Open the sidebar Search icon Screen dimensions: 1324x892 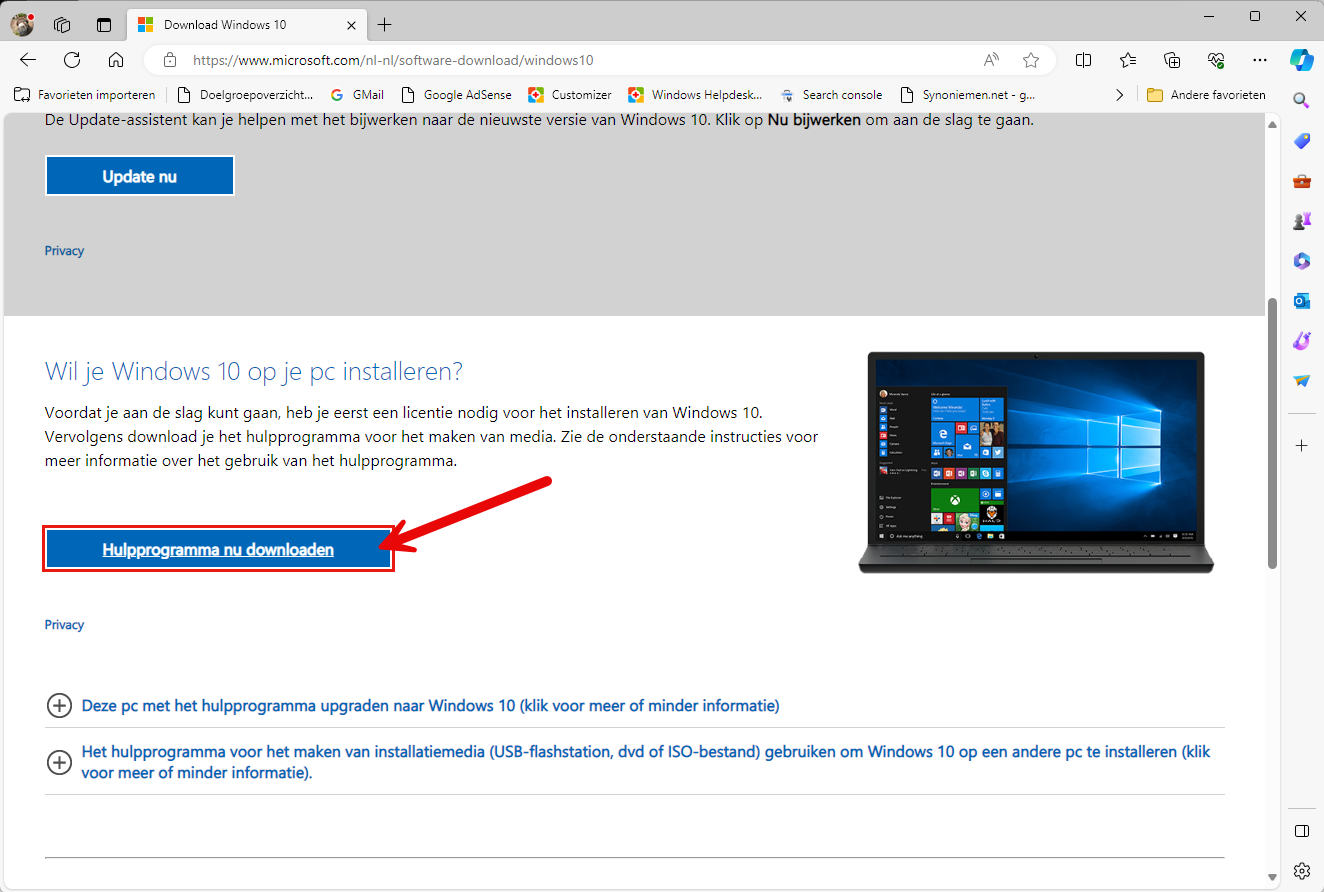(x=1301, y=100)
